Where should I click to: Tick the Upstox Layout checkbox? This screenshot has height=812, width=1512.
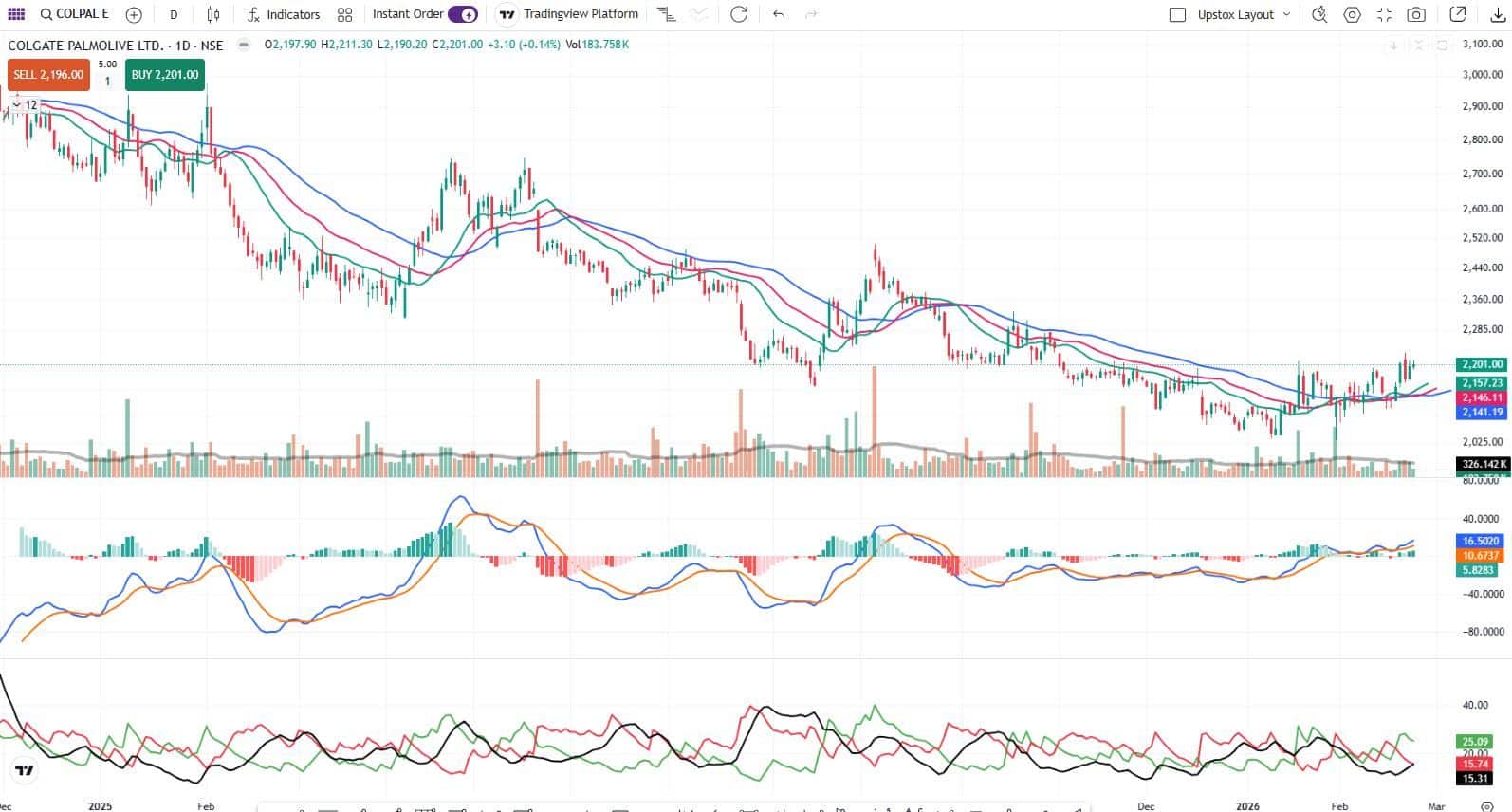pyautogui.click(x=1178, y=14)
